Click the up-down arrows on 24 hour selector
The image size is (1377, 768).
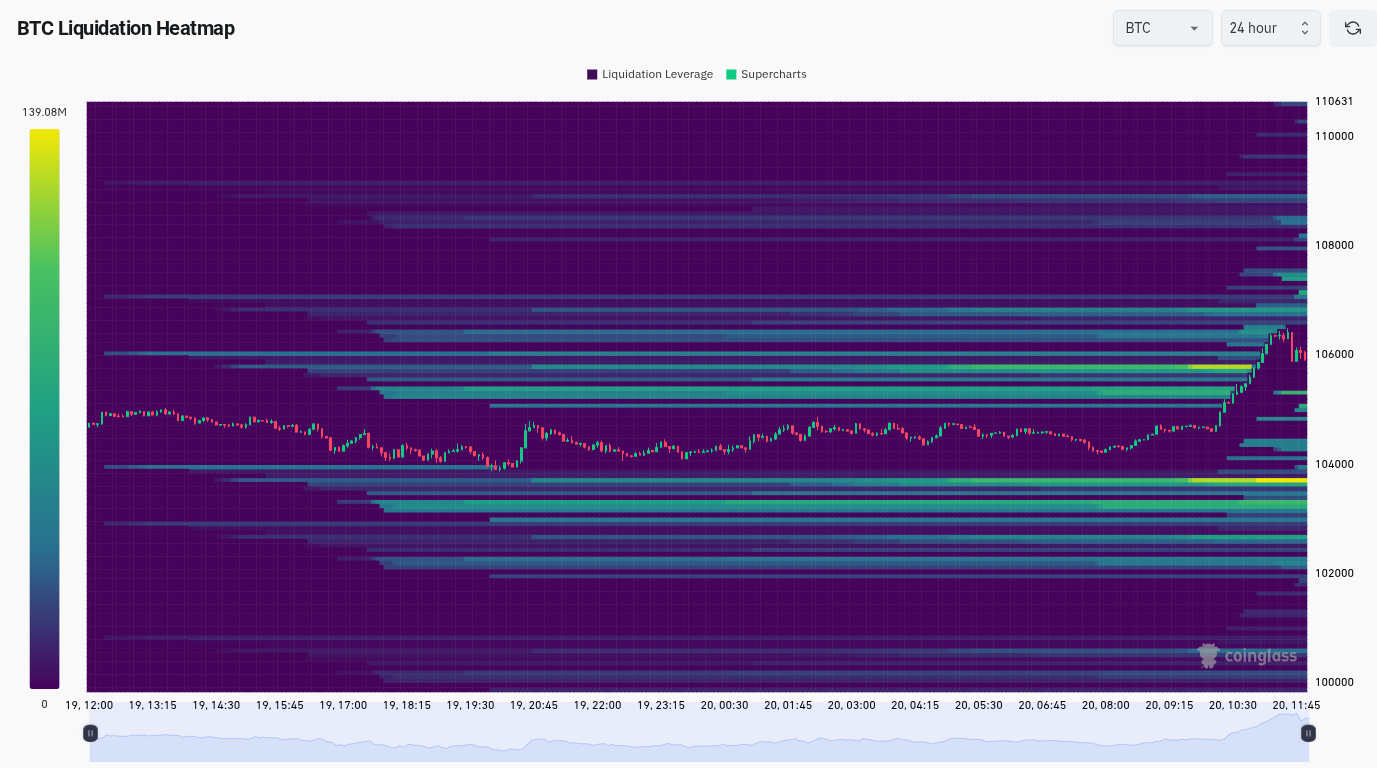pyautogui.click(x=1304, y=28)
